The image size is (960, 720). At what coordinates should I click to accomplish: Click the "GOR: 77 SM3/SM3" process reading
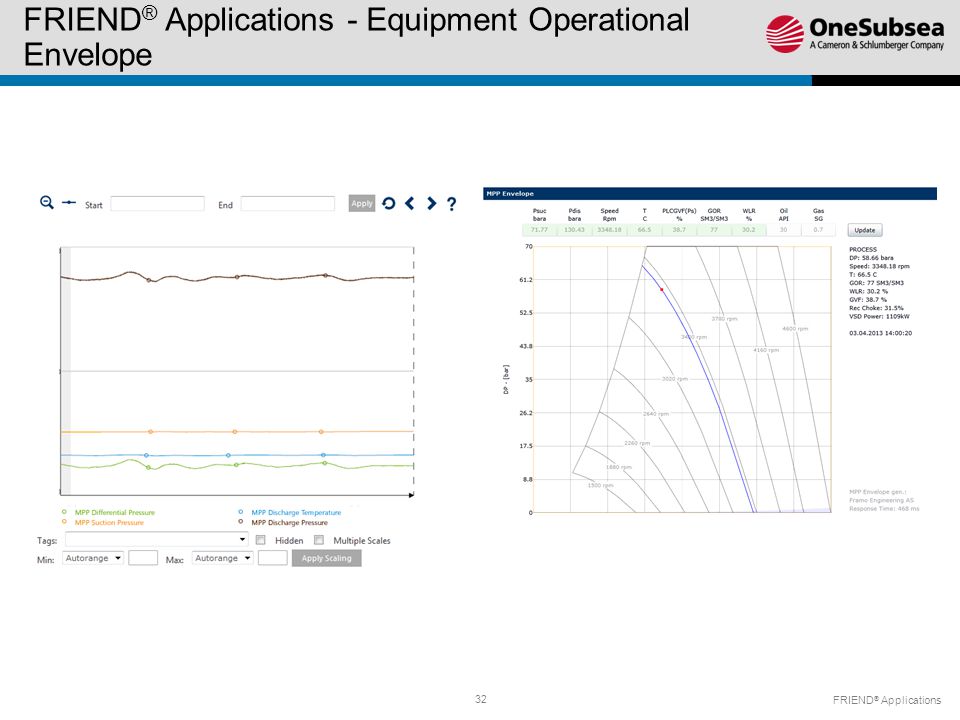[876, 283]
